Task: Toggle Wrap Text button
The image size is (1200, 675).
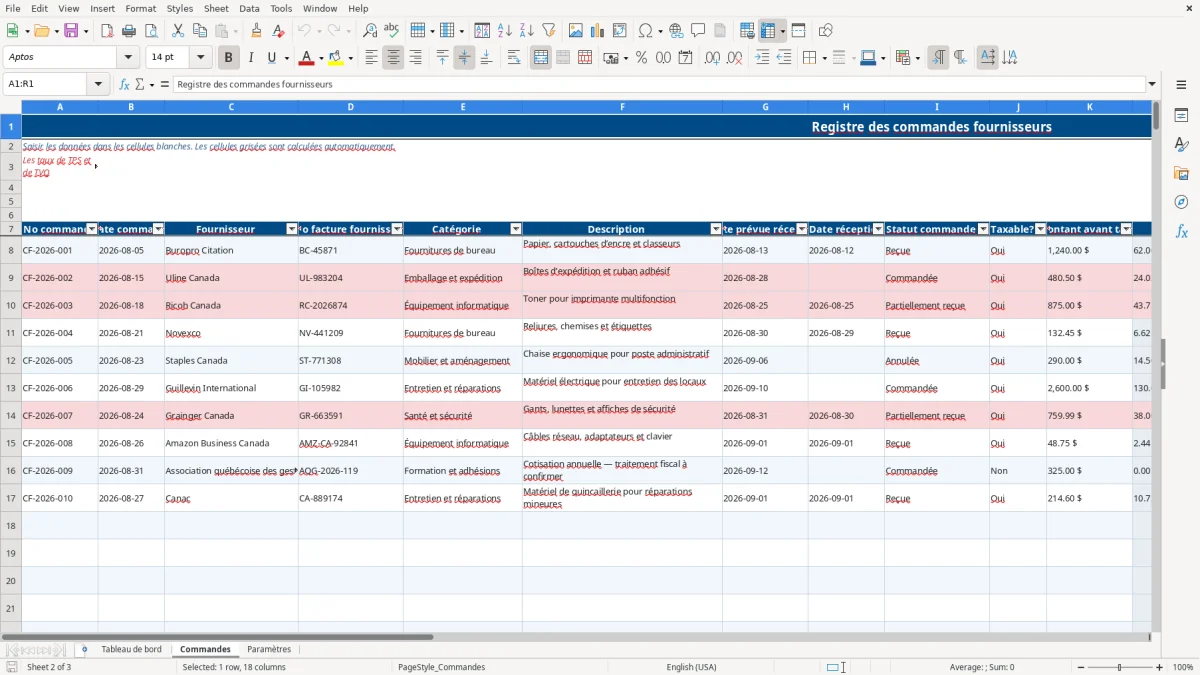Action: [514, 58]
